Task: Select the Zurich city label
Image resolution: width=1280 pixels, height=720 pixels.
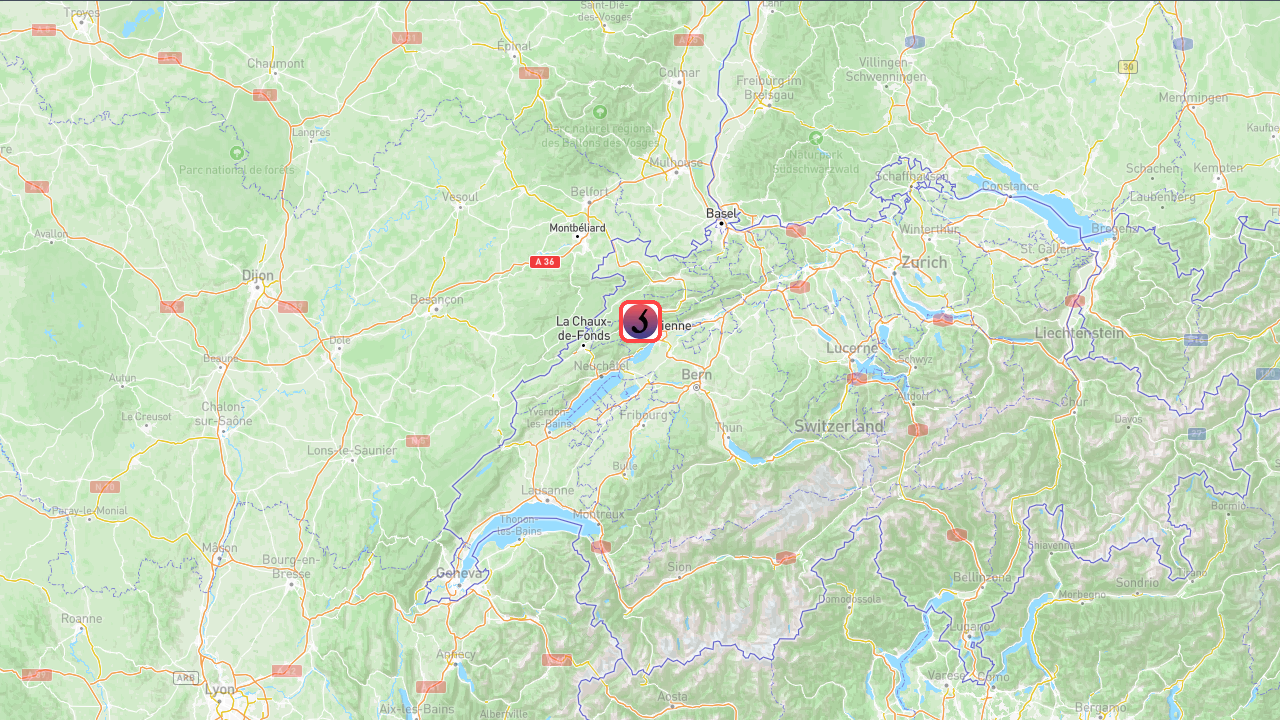Action: [x=924, y=262]
